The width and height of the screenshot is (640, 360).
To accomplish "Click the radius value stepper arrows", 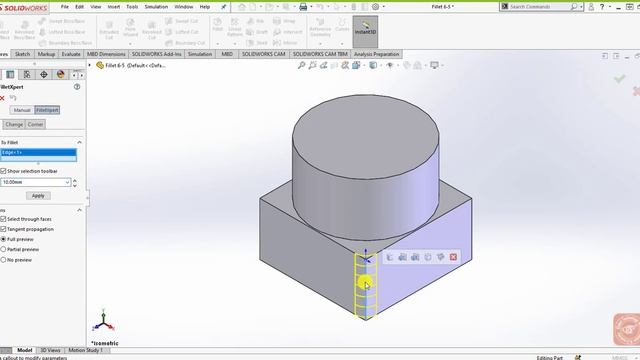I will [75, 182].
